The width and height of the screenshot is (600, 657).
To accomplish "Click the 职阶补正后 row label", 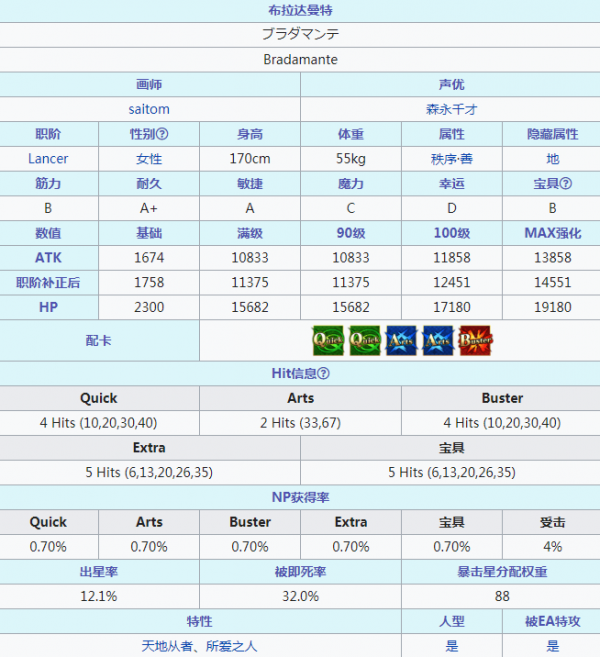I will tap(49, 282).
